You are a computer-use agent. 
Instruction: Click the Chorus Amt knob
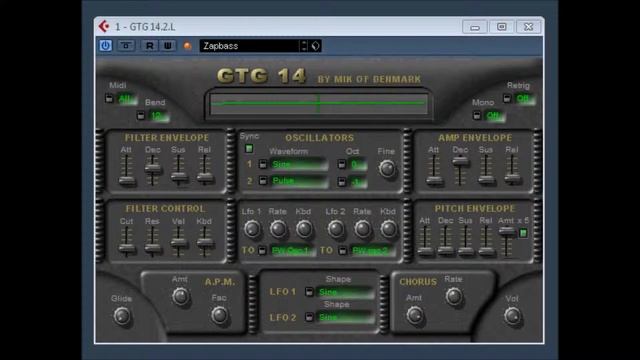tap(415, 315)
